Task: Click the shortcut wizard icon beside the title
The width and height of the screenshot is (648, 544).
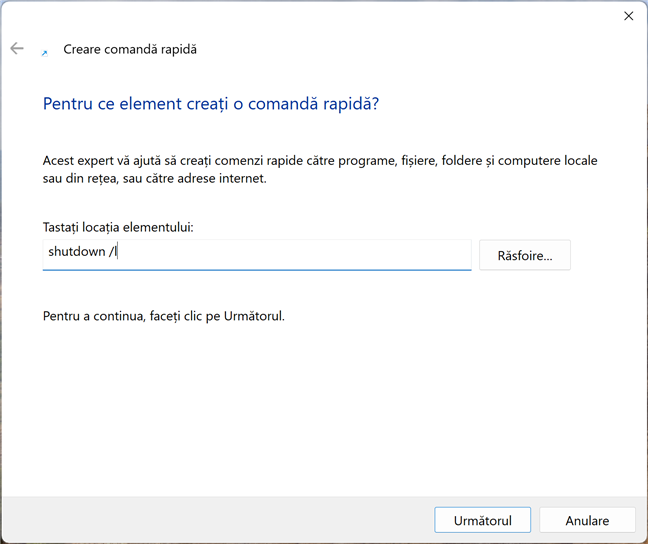Action: coord(44,52)
